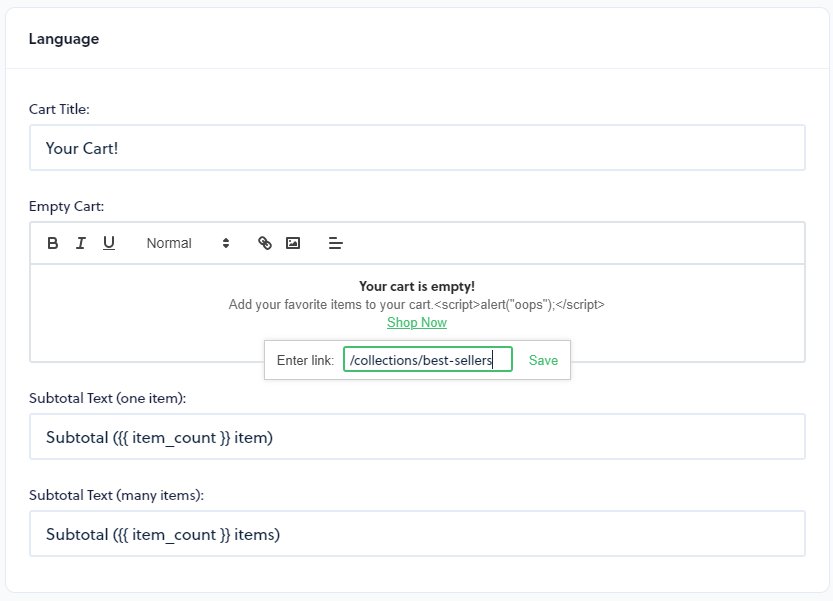Click the clean formatting icon in the toolbar
This screenshot has width=833, height=601.
(335, 242)
